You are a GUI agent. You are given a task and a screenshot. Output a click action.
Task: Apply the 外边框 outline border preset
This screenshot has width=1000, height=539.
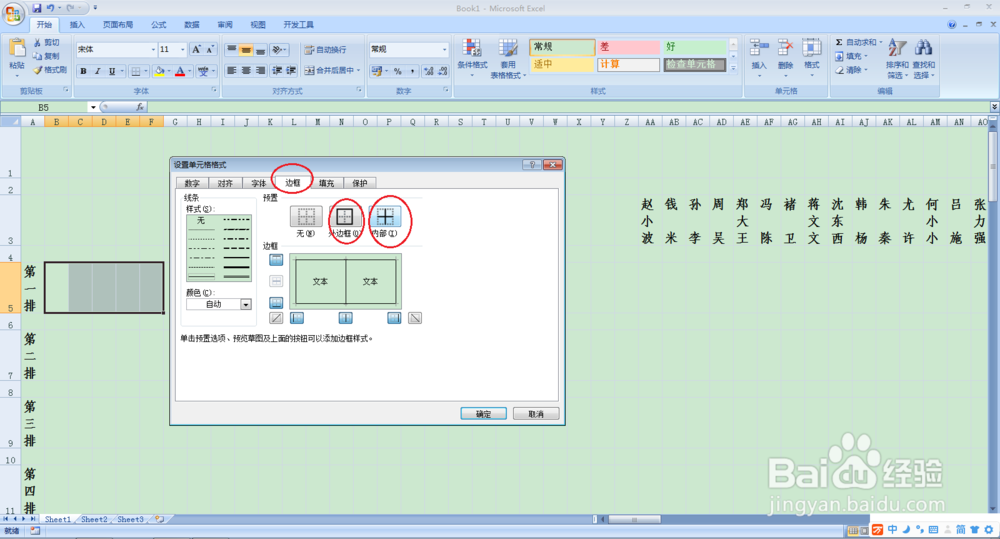(x=344, y=217)
